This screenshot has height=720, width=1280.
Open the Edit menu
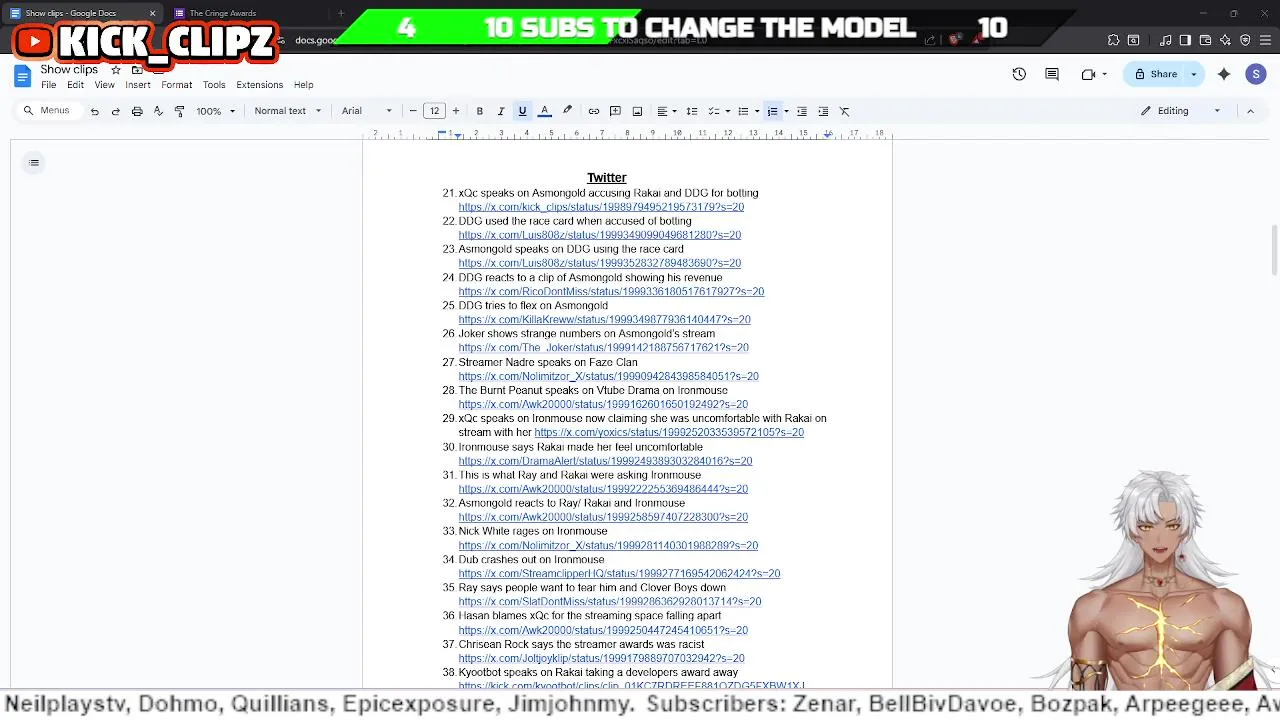click(75, 85)
